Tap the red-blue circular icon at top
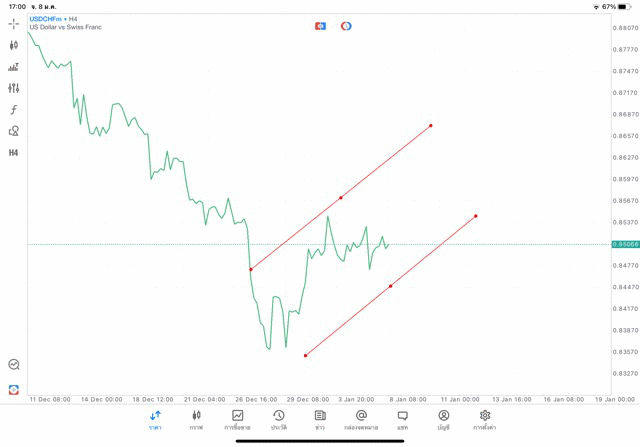 click(346, 25)
